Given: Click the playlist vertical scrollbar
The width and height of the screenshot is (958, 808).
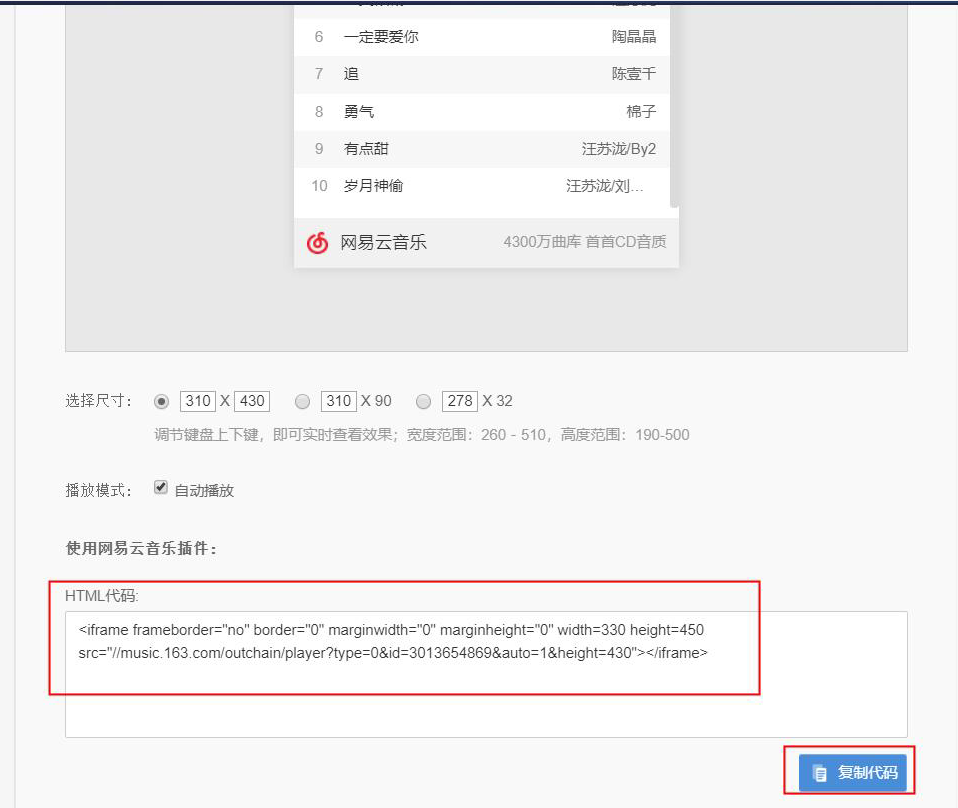Looking at the screenshot, I should pyautogui.click(x=675, y=107).
